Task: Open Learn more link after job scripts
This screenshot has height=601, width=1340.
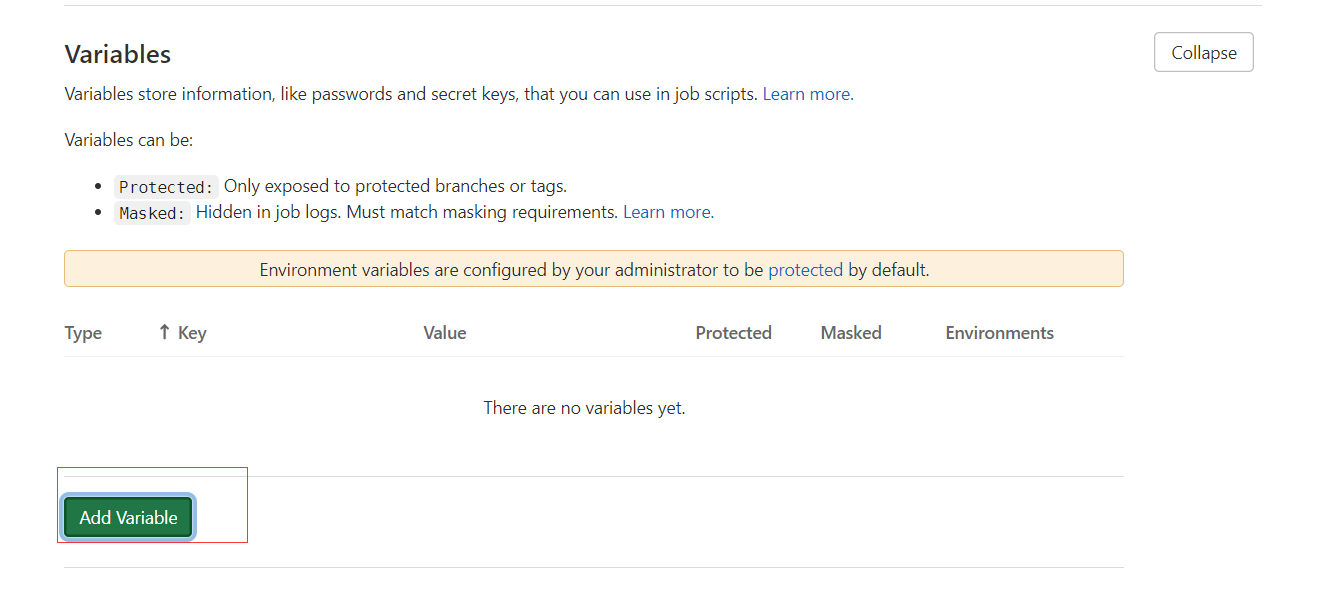Action: [807, 94]
